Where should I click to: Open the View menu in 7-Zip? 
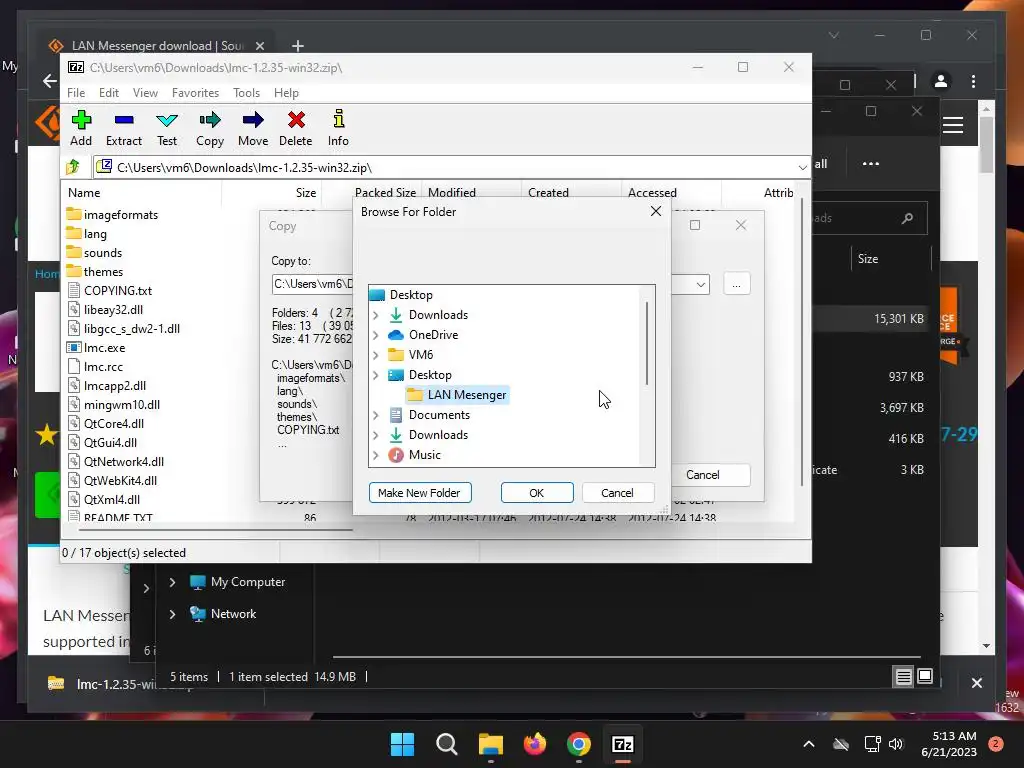pos(145,93)
